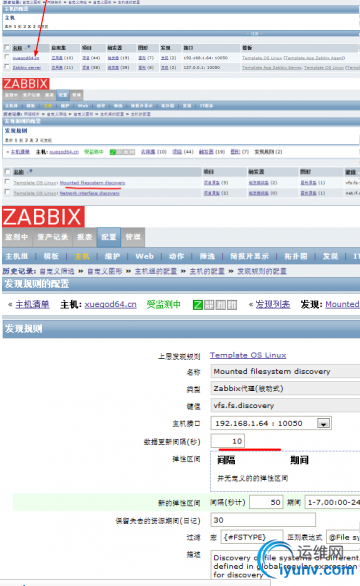This screenshot has height=586, width=360.
Task: Open the 监测中 top menu tab
Action: coord(17,237)
